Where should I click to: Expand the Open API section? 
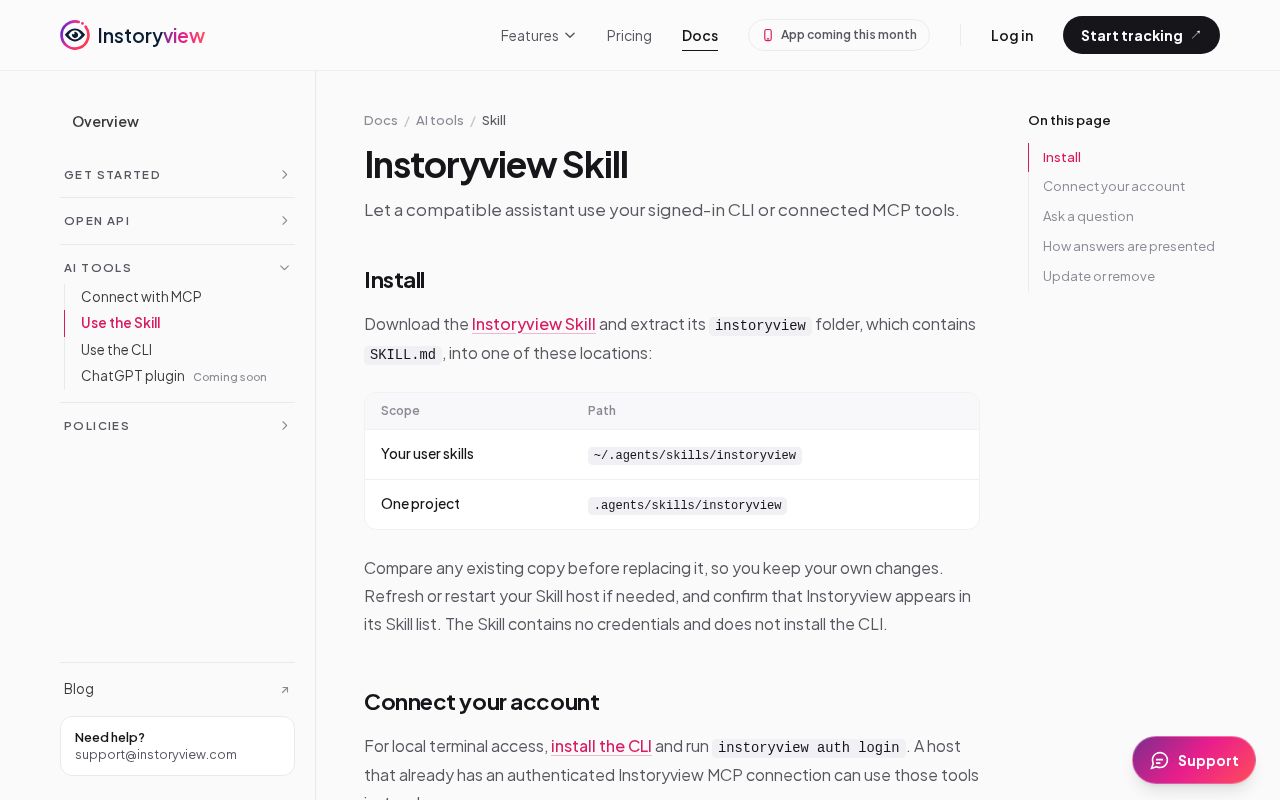177,221
